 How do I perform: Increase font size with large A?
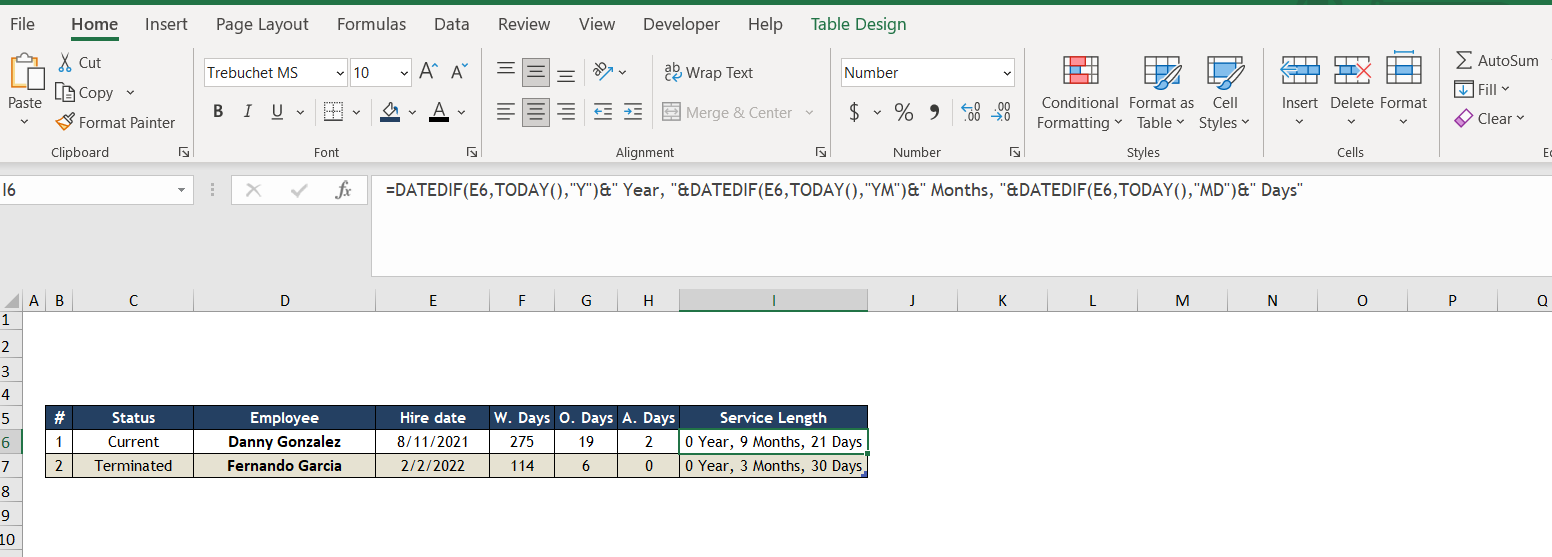click(428, 72)
